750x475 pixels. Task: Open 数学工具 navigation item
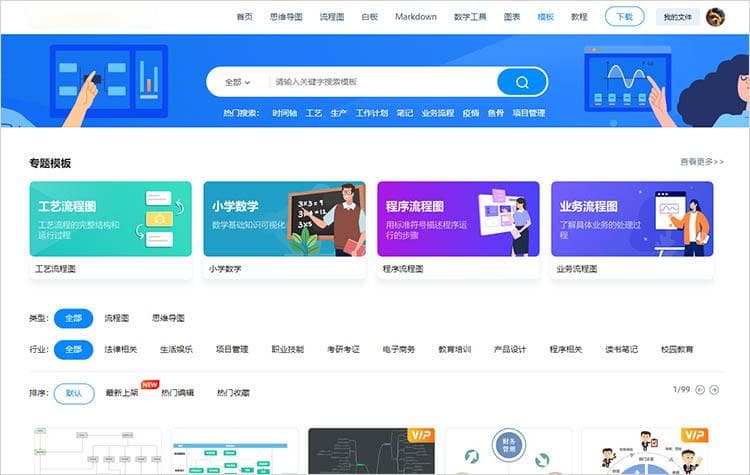click(x=470, y=17)
